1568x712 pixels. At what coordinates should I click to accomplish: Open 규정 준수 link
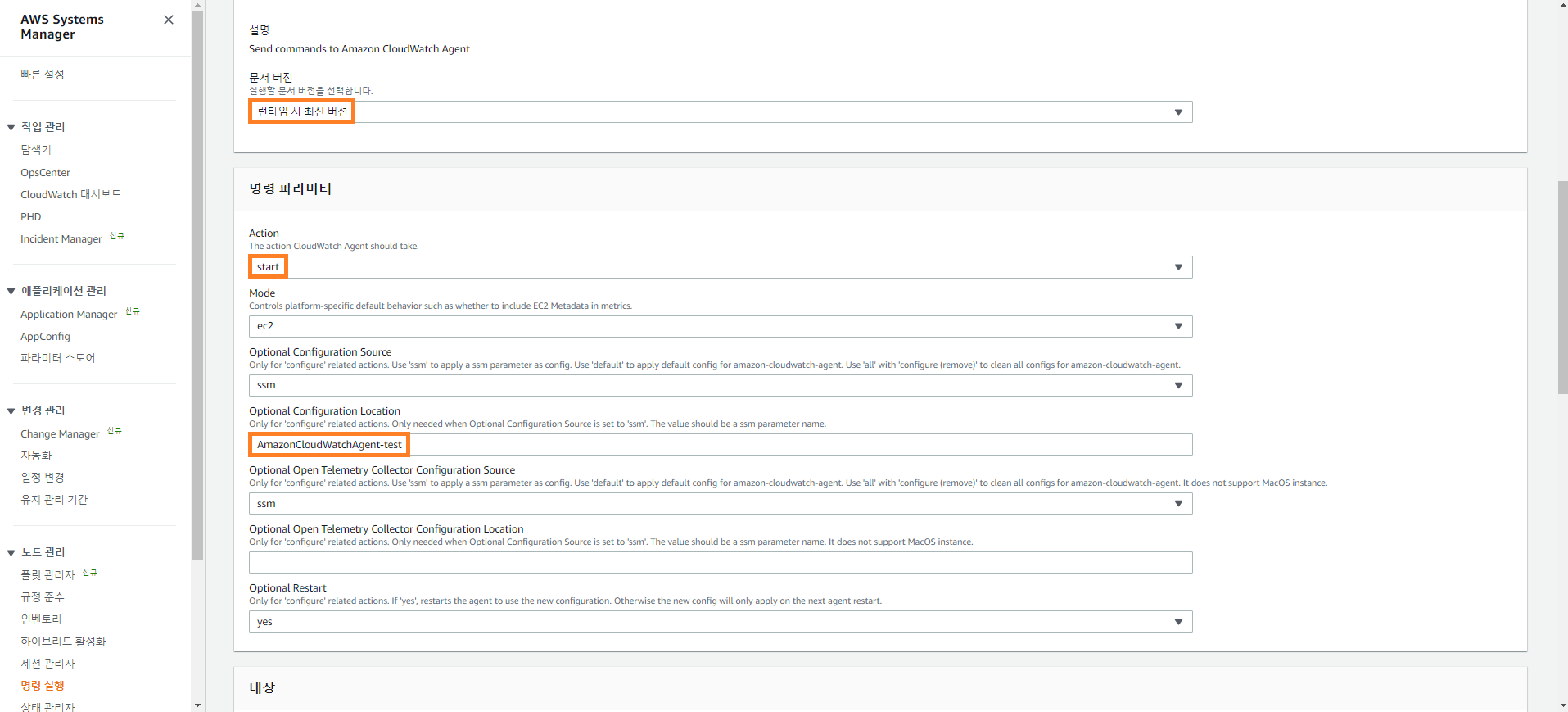point(43,597)
